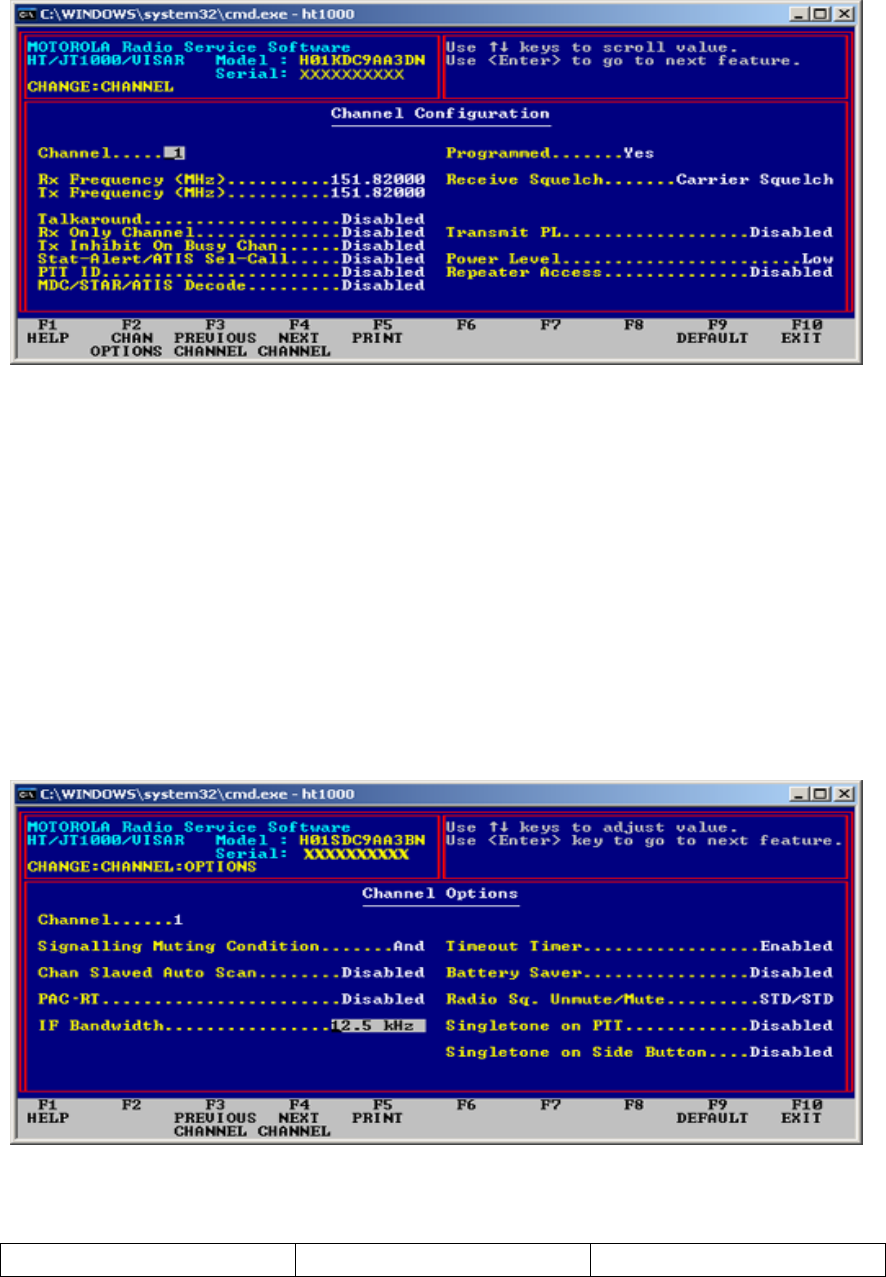Click the highlighted Channel number field in Channel Configuration
This screenshot has height=1277, width=886.
tap(175, 154)
